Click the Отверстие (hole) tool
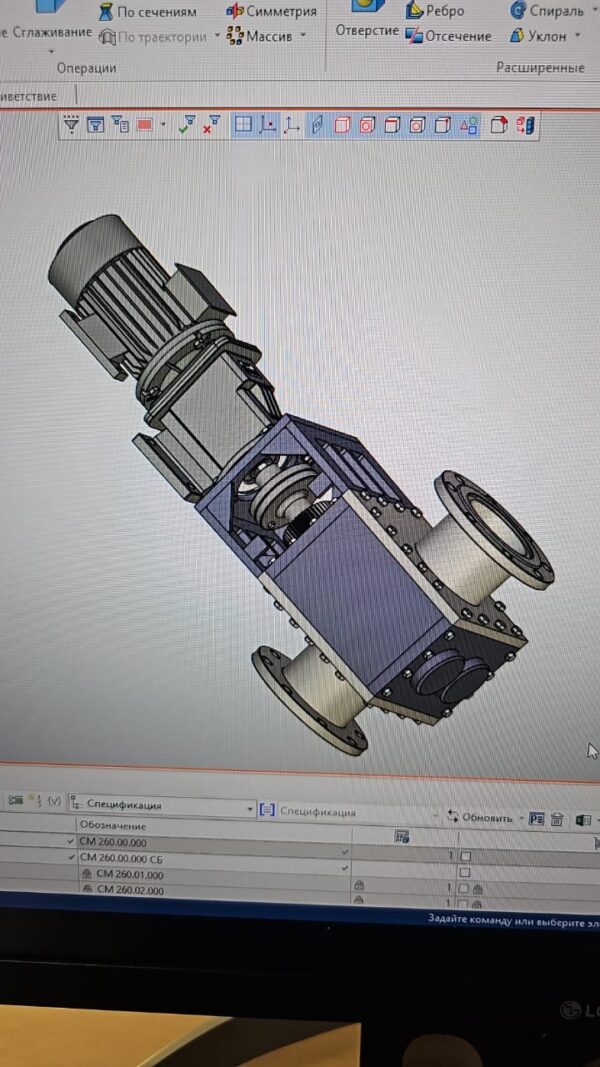Viewport: 600px width, 1067px height. pyautogui.click(x=365, y=30)
